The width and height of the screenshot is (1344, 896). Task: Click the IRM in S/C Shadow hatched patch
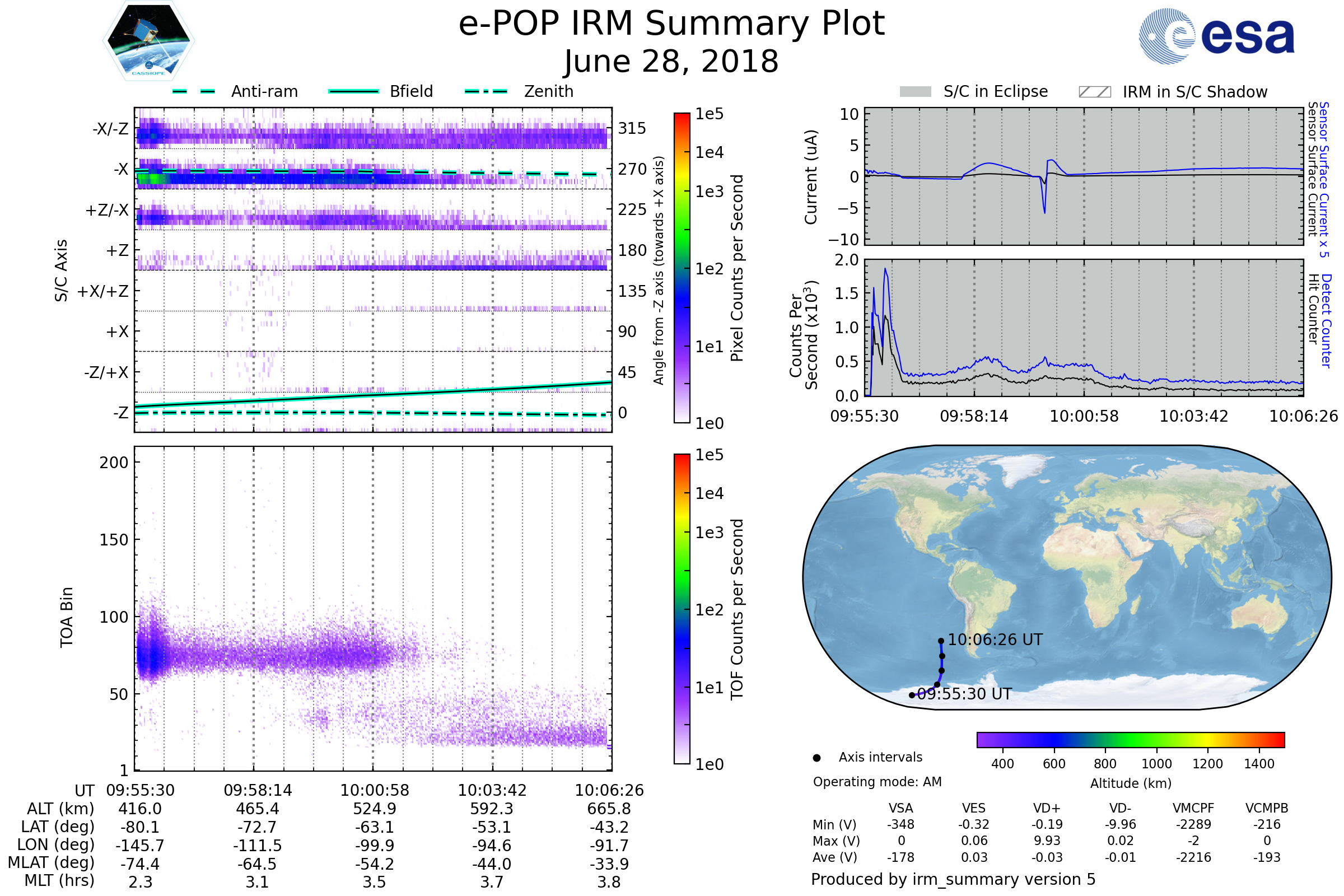1094,92
